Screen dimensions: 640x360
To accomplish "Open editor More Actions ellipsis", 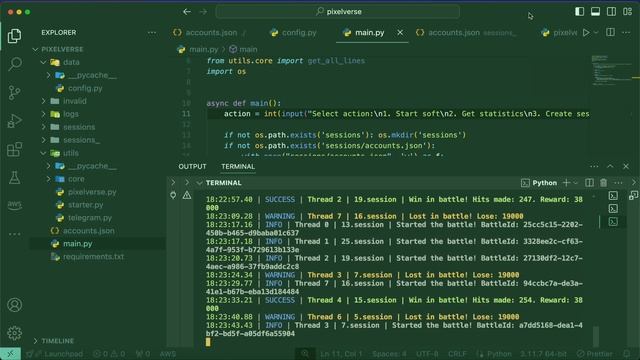I will coord(626,32).
